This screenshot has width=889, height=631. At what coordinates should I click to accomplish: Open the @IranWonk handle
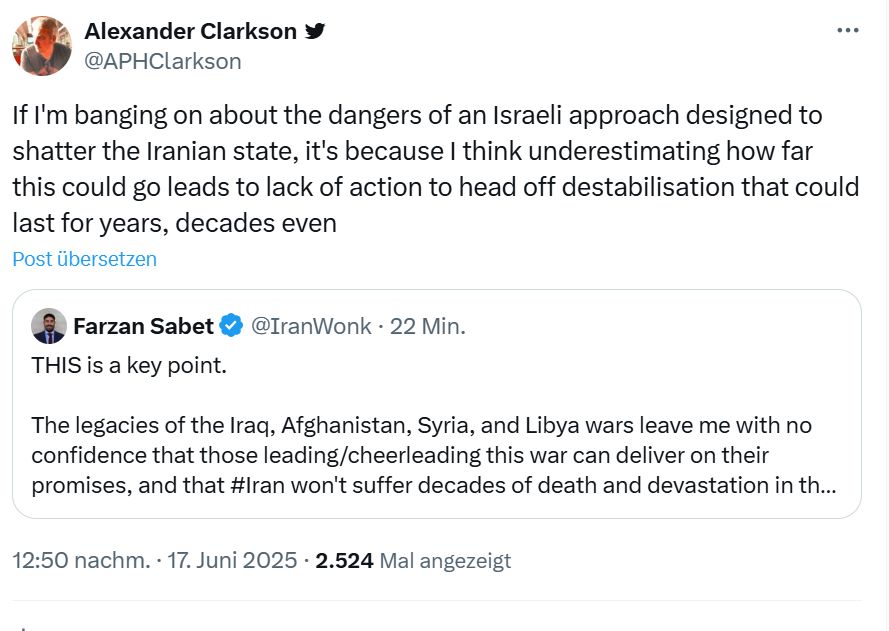coord(311,327)
